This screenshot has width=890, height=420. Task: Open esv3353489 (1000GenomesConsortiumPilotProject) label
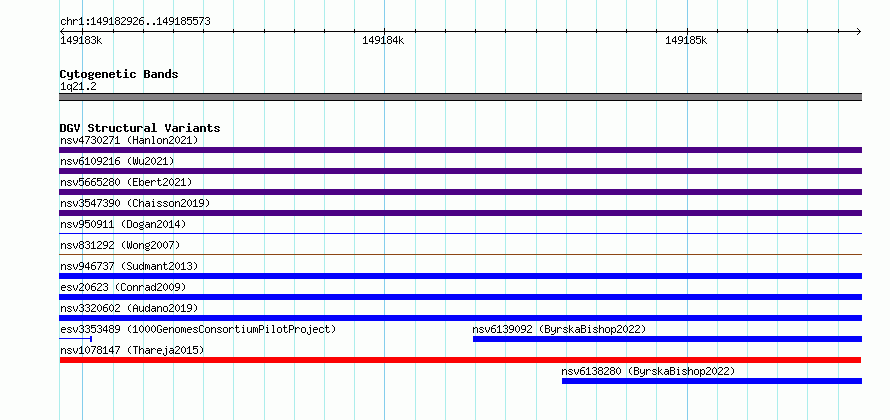pos(198,329)
